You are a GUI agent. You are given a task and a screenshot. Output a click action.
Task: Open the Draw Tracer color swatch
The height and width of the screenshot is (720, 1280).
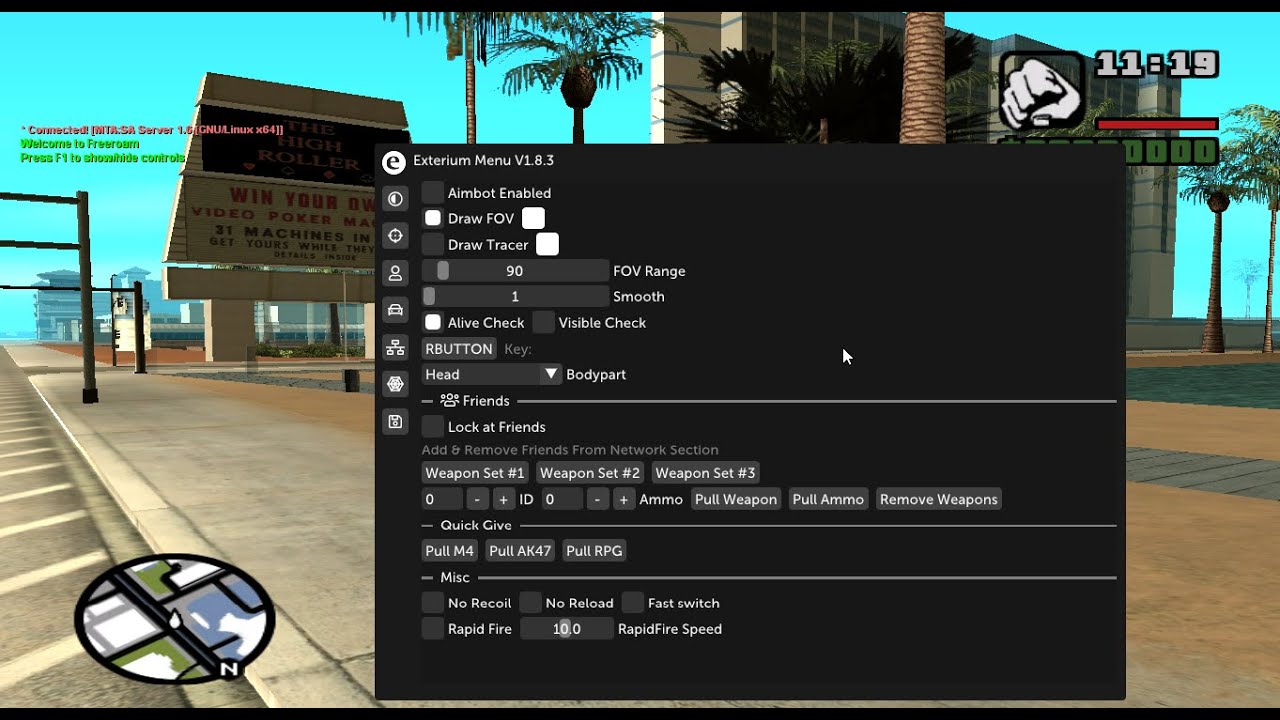[x=547, y=244]
